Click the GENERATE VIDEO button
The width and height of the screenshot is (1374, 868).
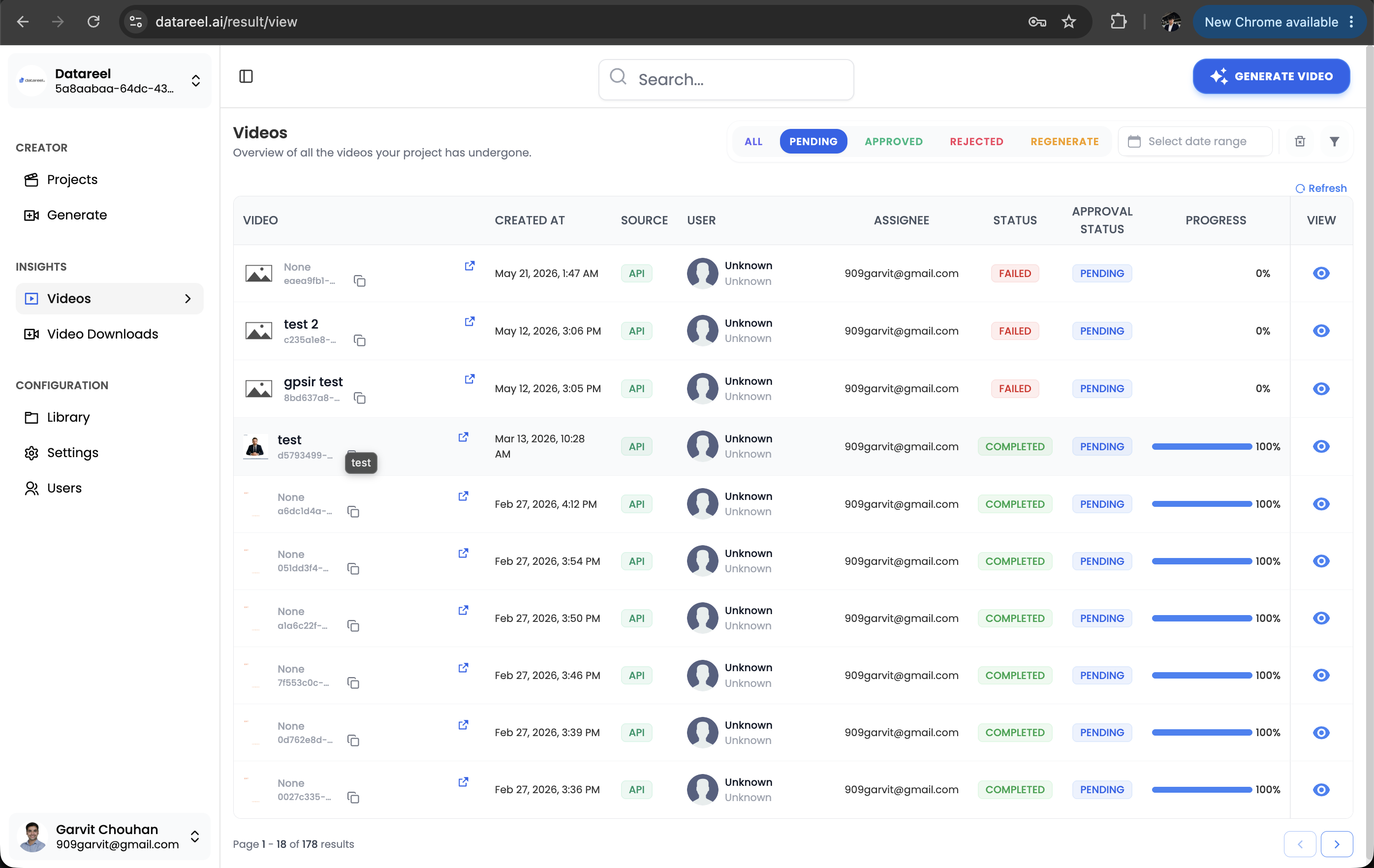click(1271, 76)
